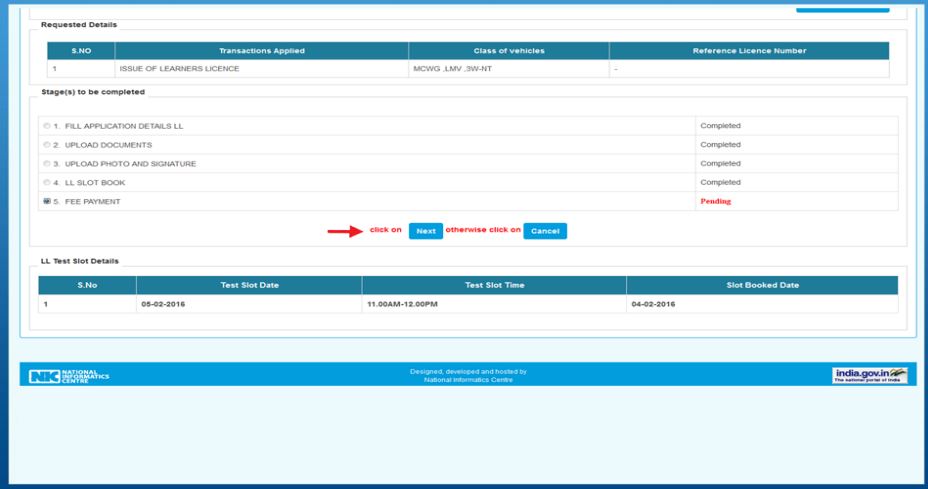Screen dimensions: 928x489
Task: Click the NIC National Informatics Centre logo
Action: [70, 375]
